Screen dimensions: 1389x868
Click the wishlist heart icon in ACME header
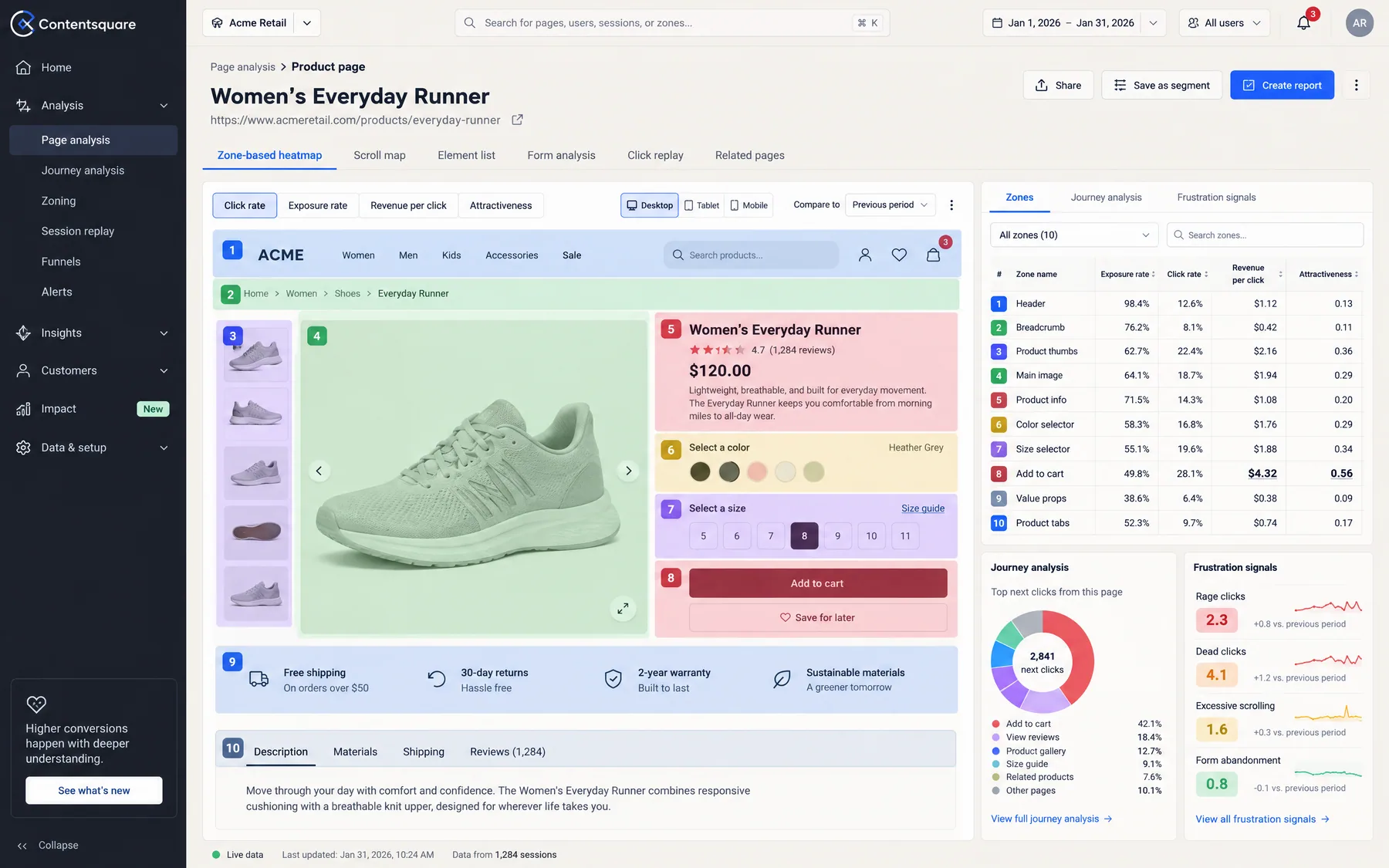pyautogui.click(x=899, y=255)
